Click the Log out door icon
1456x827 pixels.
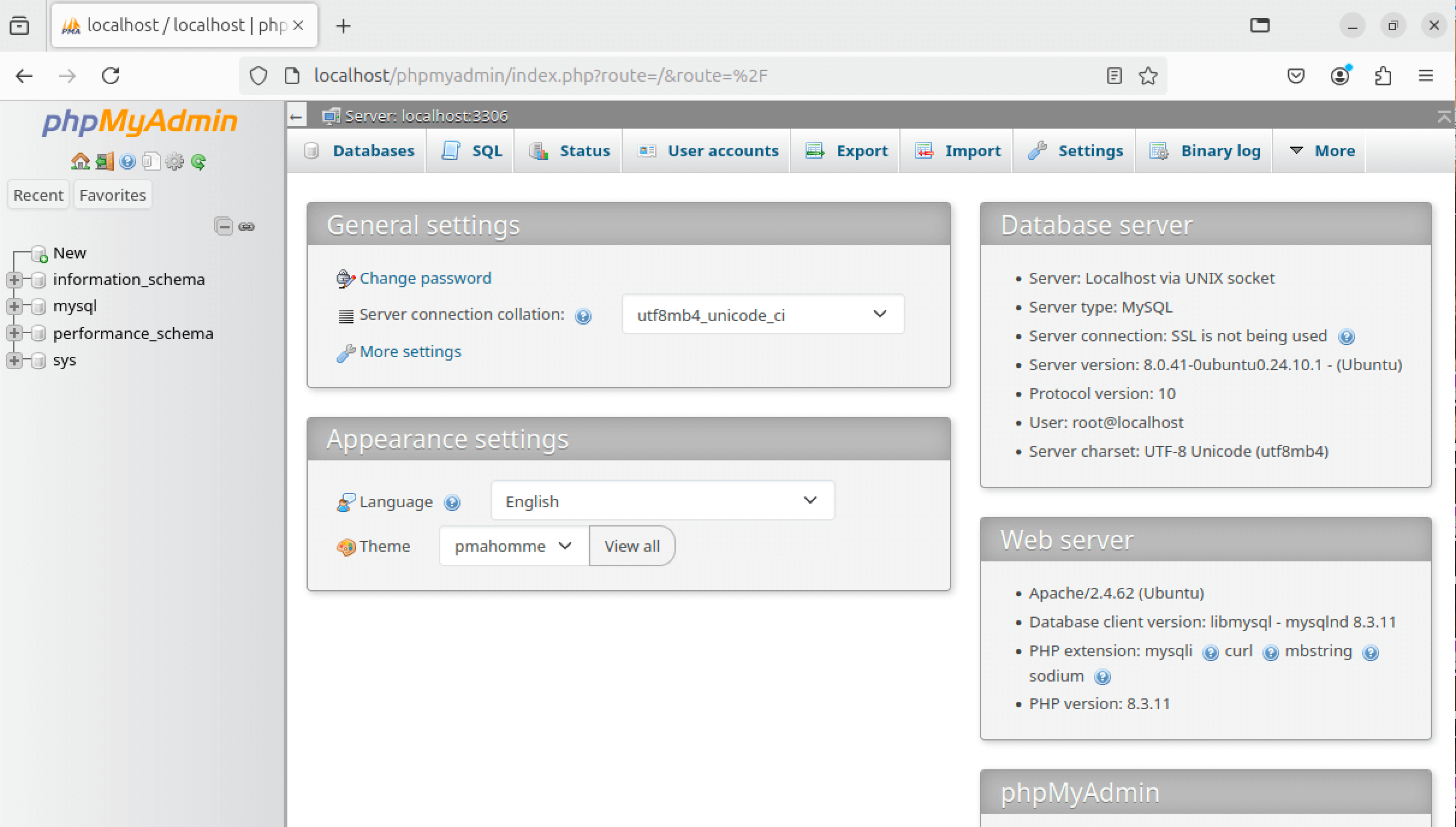coord(104,161)
